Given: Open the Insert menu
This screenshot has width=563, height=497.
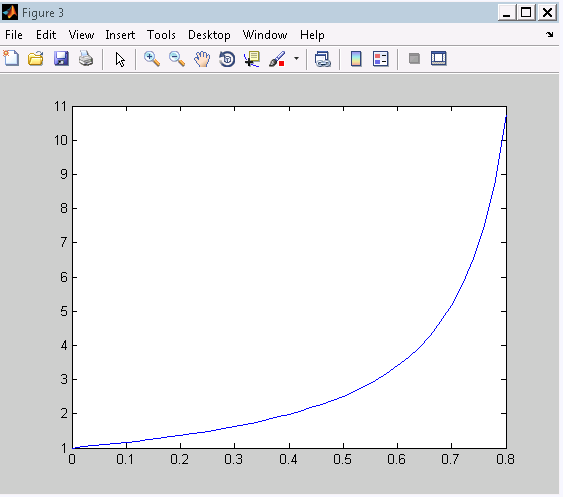Looking at the screenshot, I should (x=120, y=35).
